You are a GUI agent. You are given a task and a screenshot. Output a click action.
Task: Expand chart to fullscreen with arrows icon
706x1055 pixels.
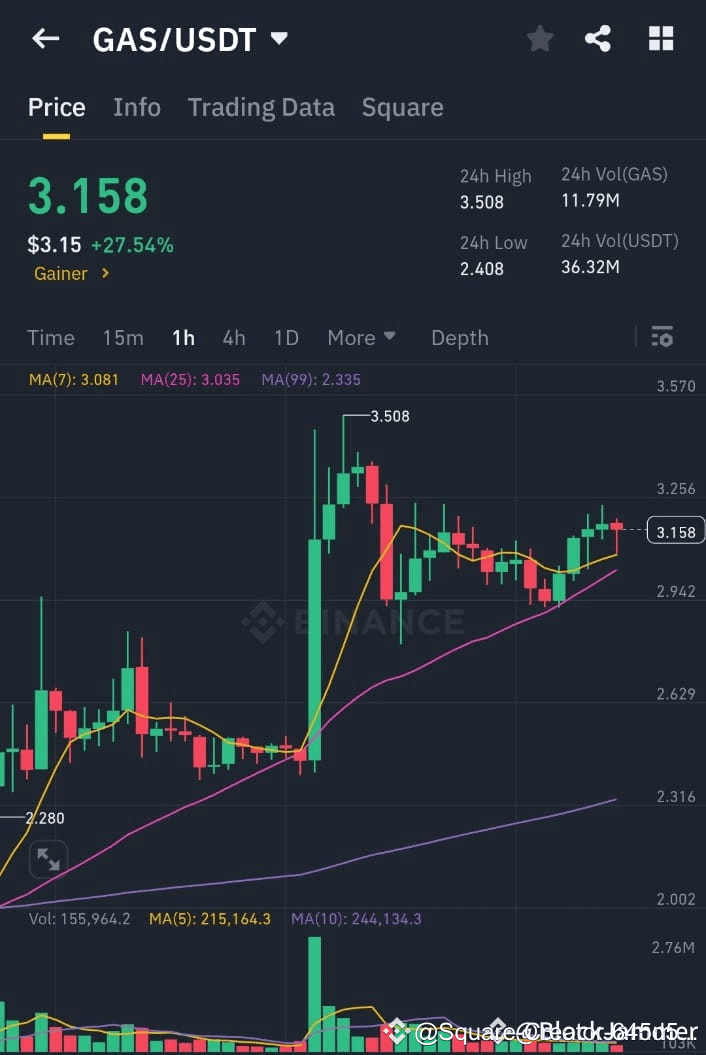[47, 859]
